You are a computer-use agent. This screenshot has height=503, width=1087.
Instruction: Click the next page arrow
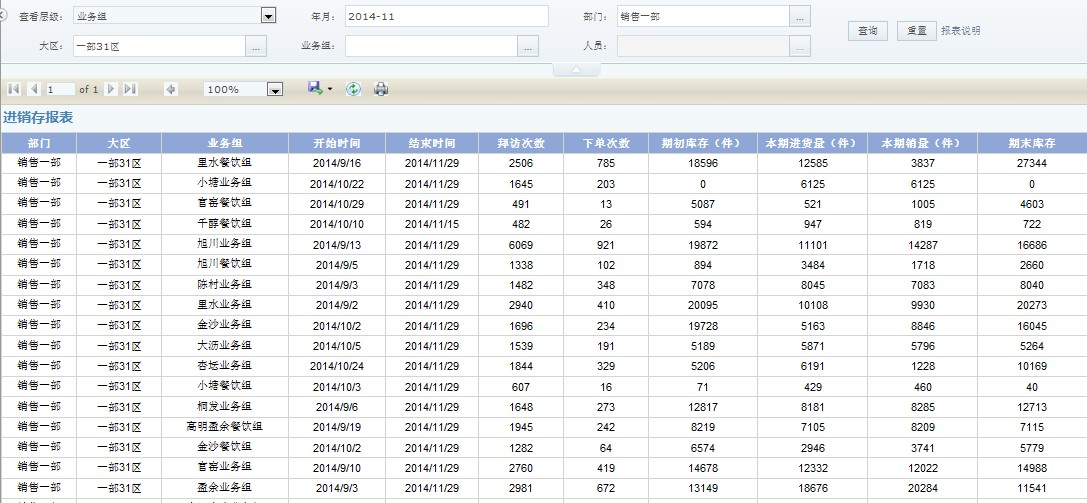[111, 90]
